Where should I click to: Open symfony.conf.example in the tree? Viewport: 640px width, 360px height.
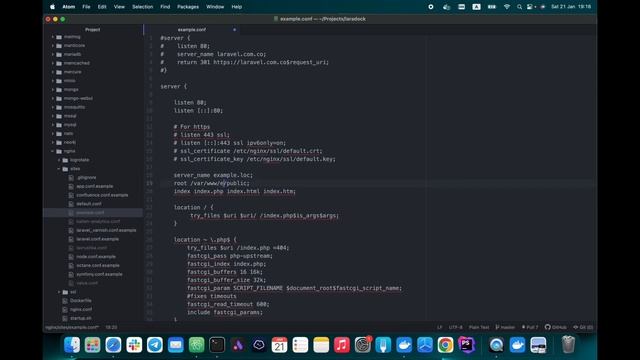[x=99, y=274]
